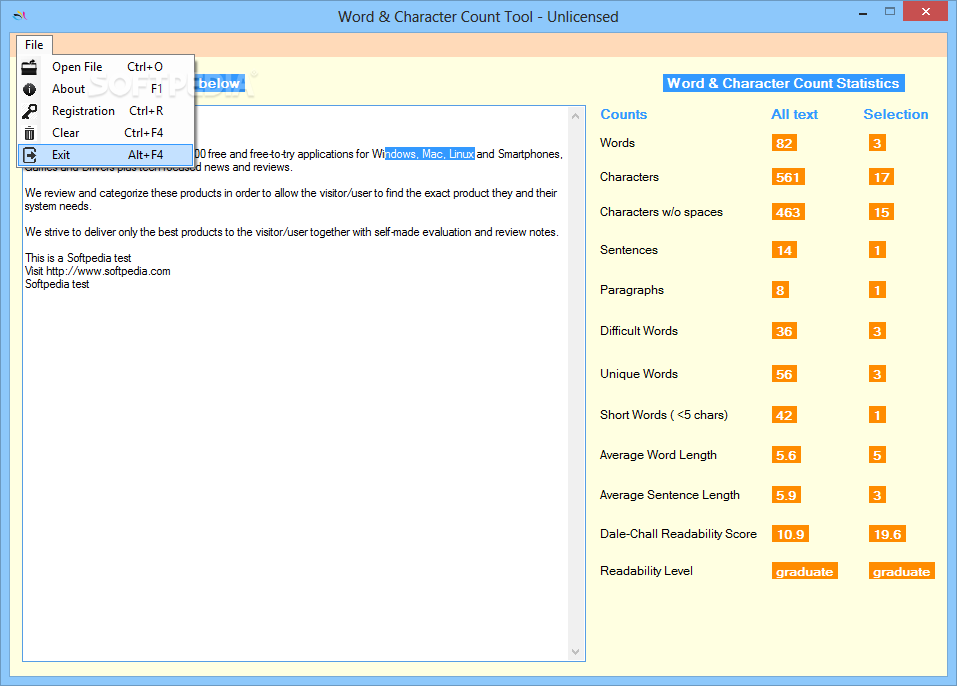
Task: Close the Word & Character Count Tool window
Action: tap(925, 12)
